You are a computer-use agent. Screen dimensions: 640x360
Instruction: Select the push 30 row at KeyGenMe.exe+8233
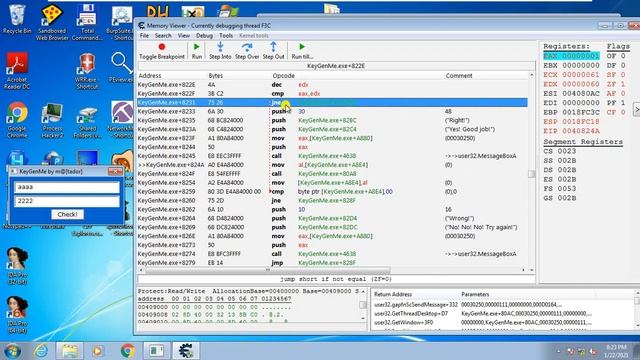point(332,111)
